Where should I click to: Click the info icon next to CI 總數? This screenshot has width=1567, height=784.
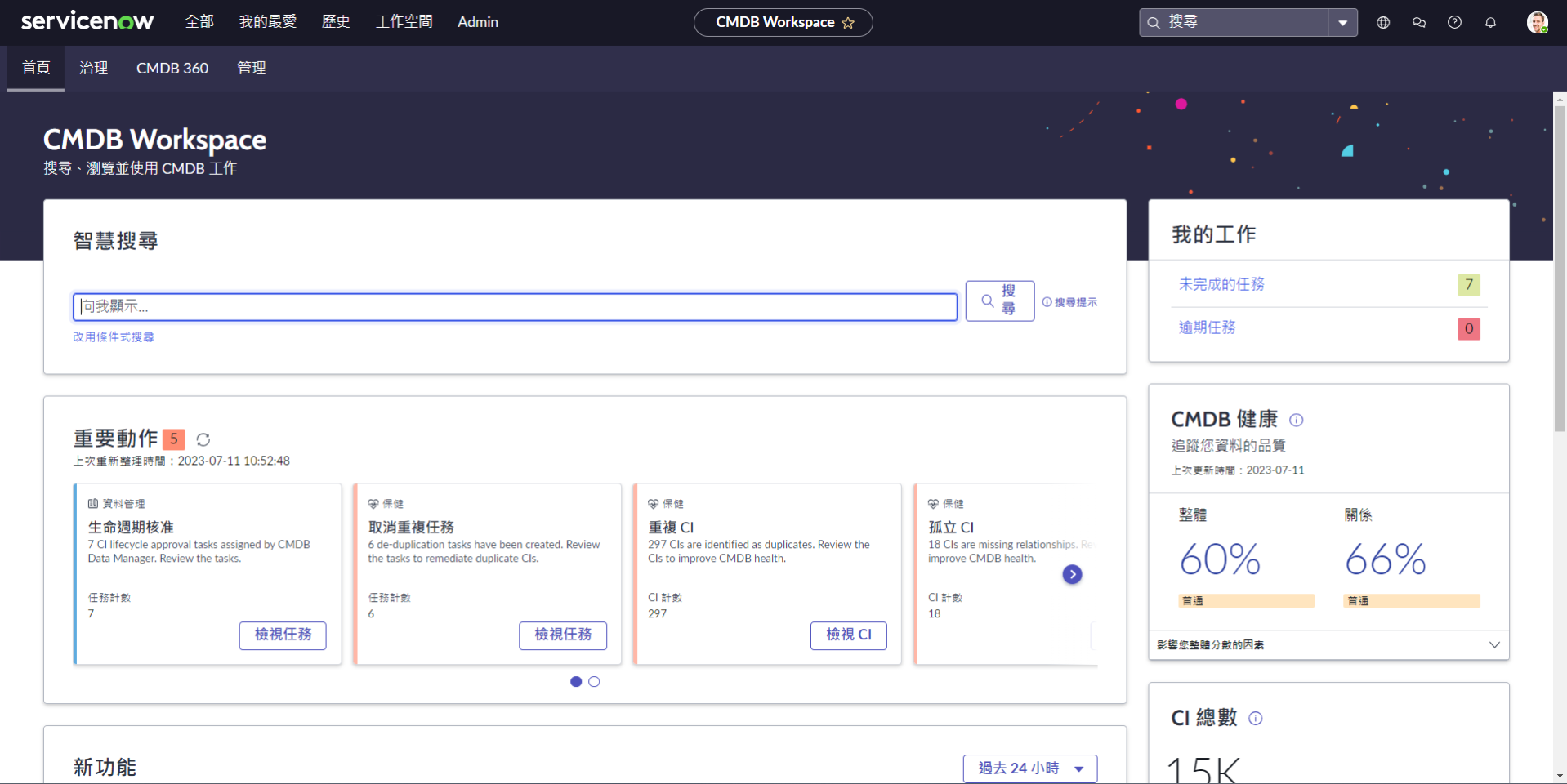pyautogui.click(x=1256, y=718)
